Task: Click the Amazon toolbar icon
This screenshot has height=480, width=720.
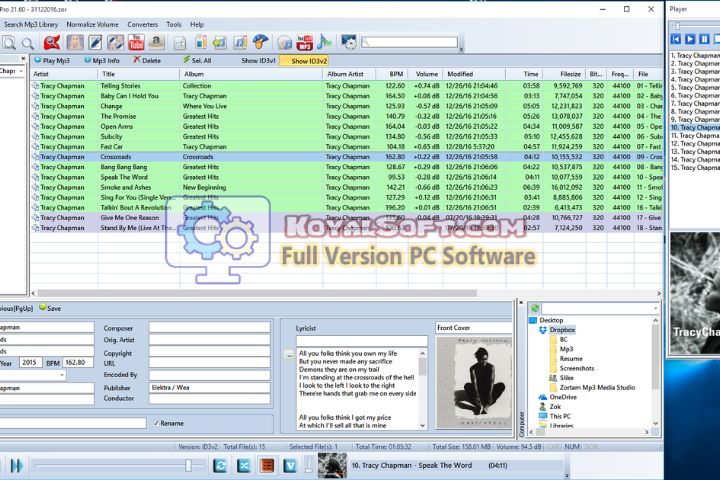Action: point(156,42)
